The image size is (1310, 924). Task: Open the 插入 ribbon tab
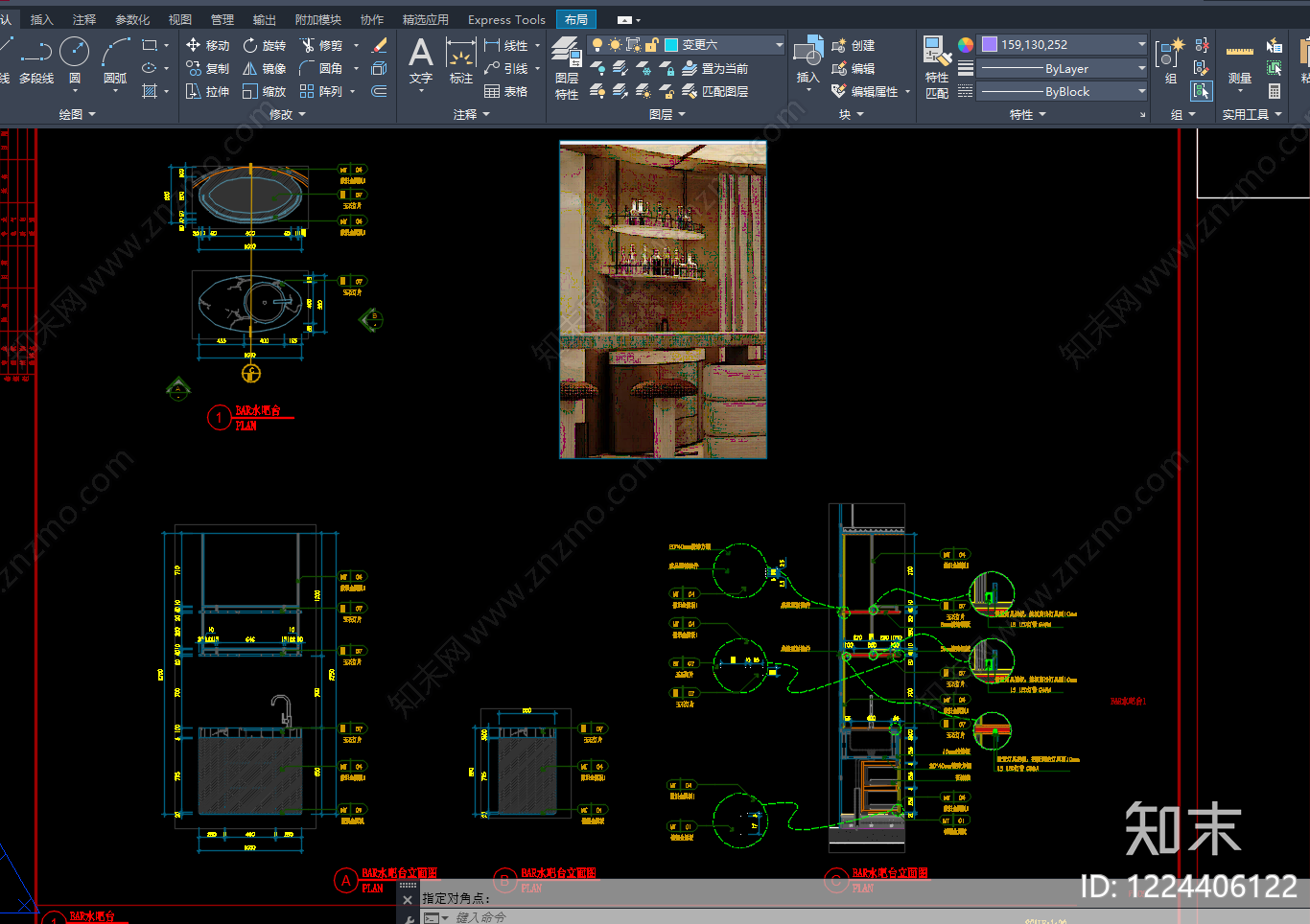(42, 19)
